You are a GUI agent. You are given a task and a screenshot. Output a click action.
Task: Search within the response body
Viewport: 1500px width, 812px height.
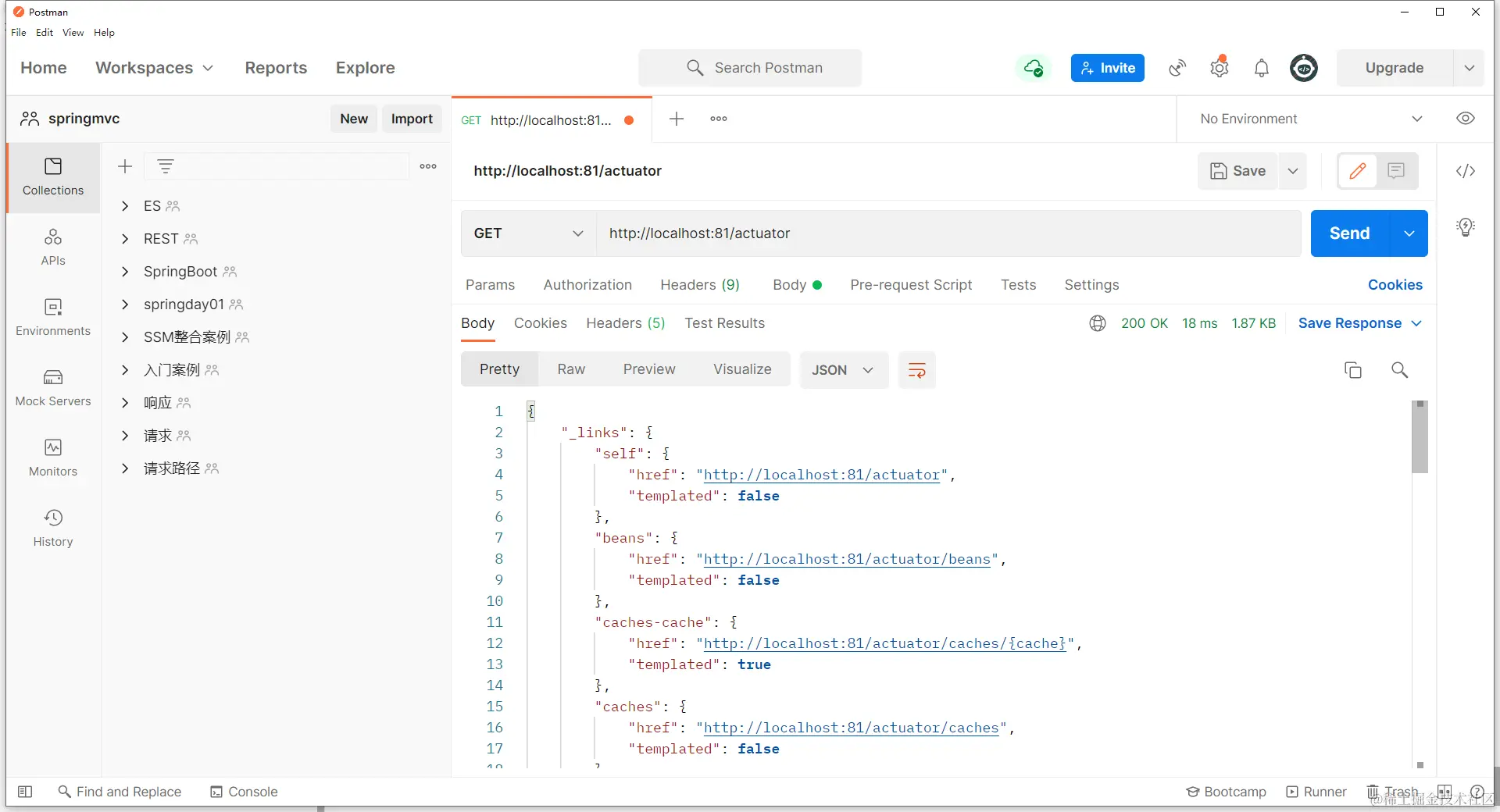pos(1399,370)
